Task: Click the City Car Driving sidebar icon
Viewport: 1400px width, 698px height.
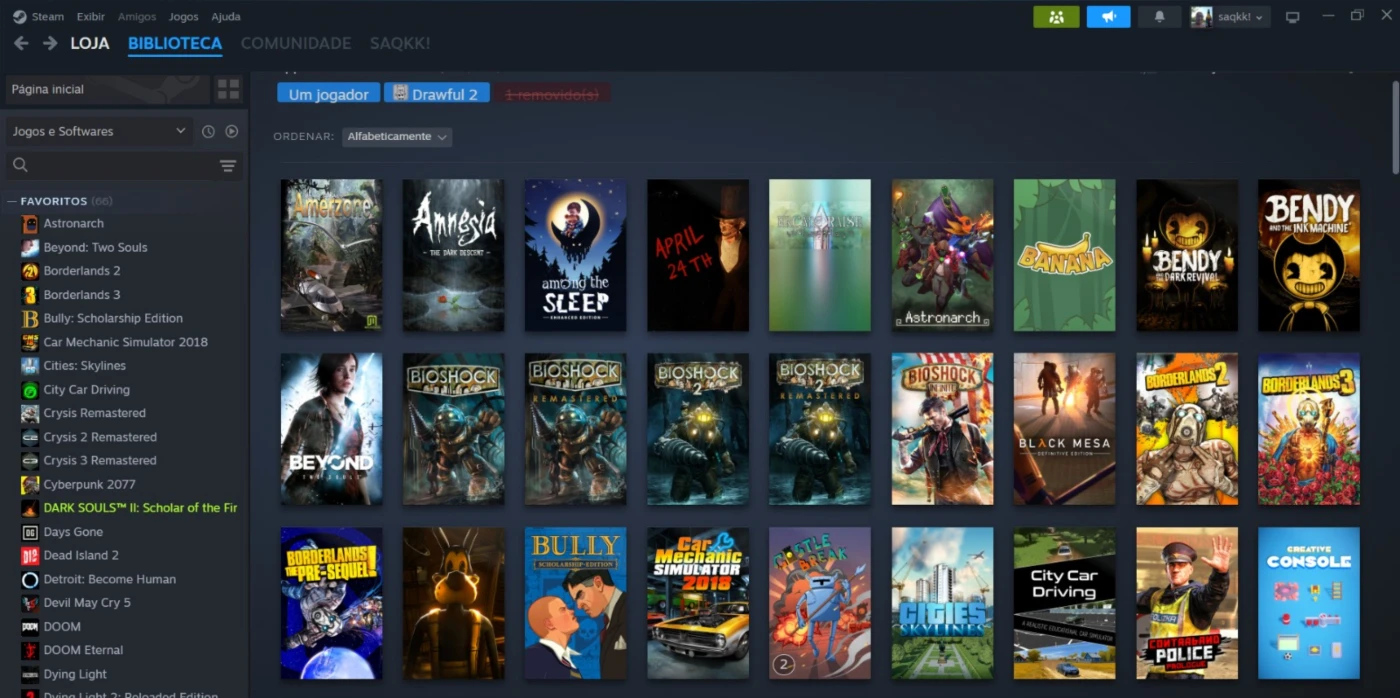Action: tap(30, 390)
